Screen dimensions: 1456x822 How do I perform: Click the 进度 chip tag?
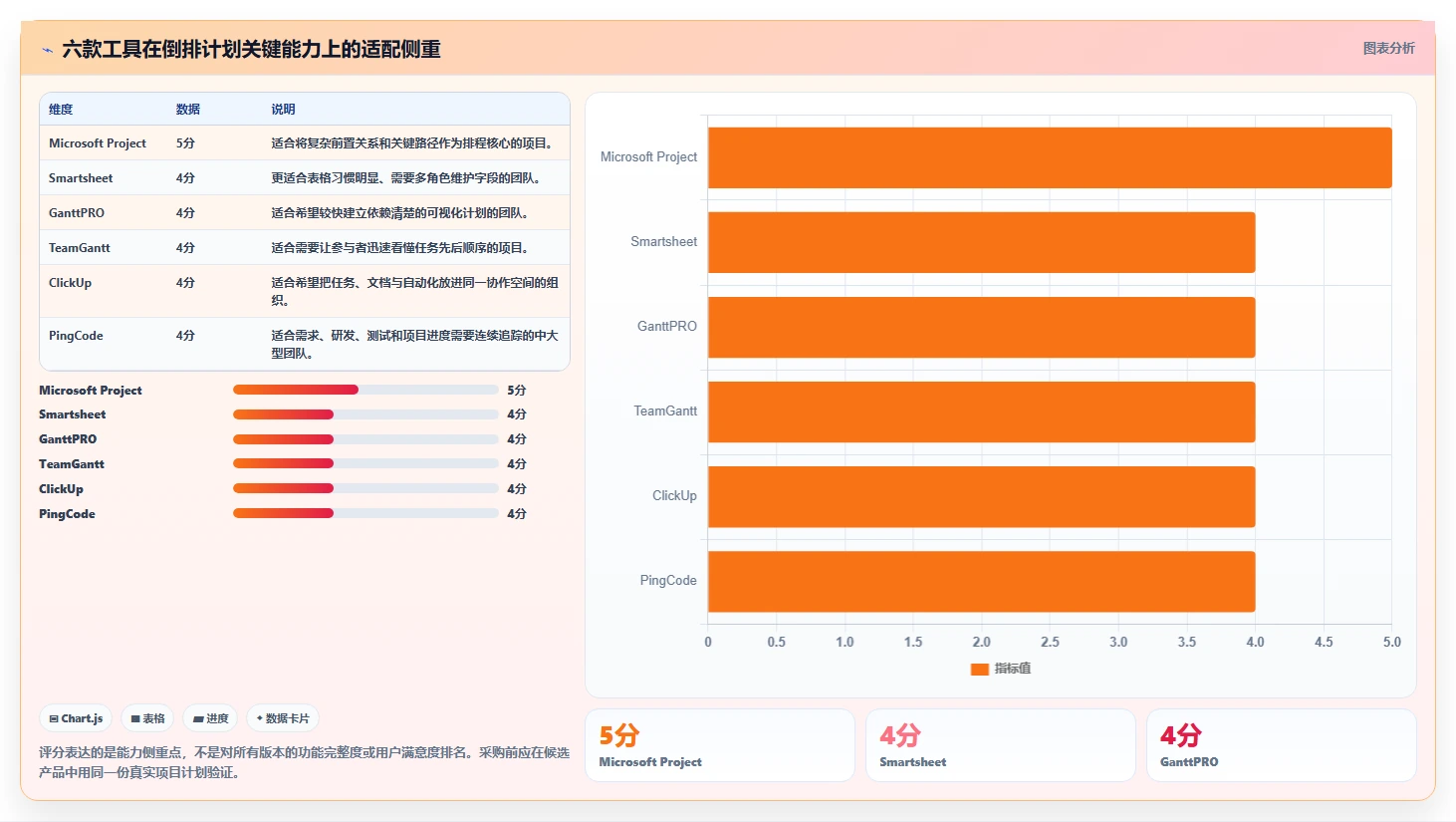[210, 718]
